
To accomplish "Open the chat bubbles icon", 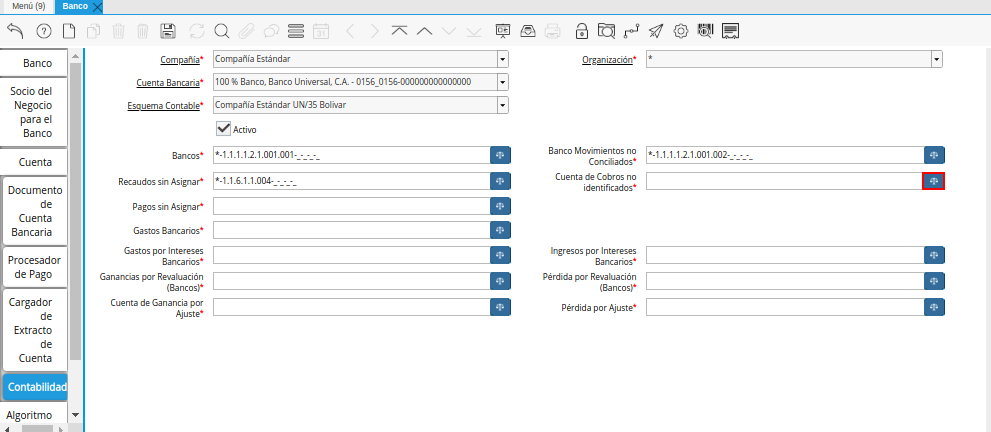I will tap(271, 30).
